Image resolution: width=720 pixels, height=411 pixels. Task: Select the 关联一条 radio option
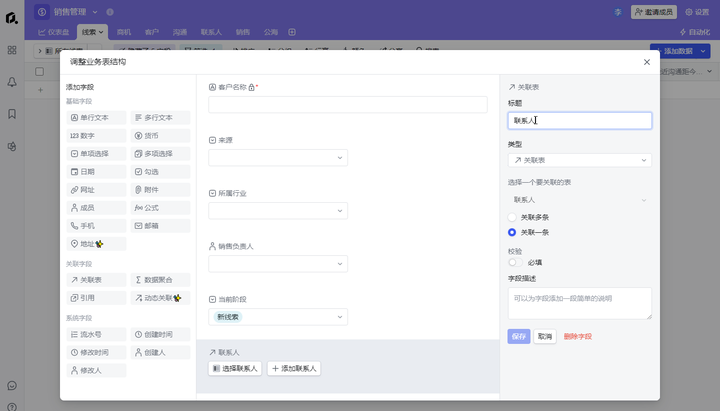click(512, 232)
